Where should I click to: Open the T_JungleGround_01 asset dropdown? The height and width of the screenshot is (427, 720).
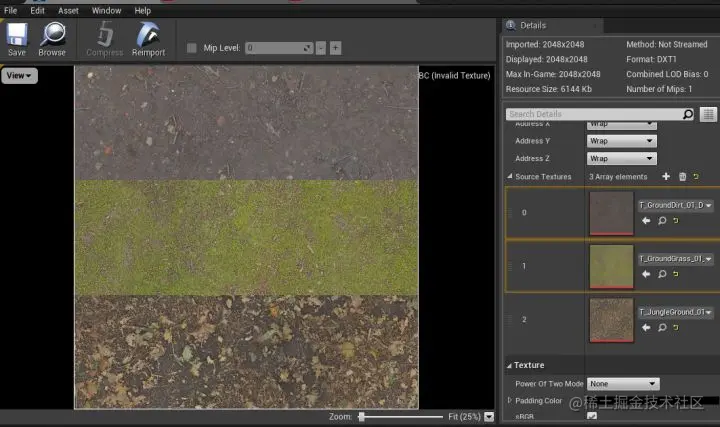coord(675,312)
